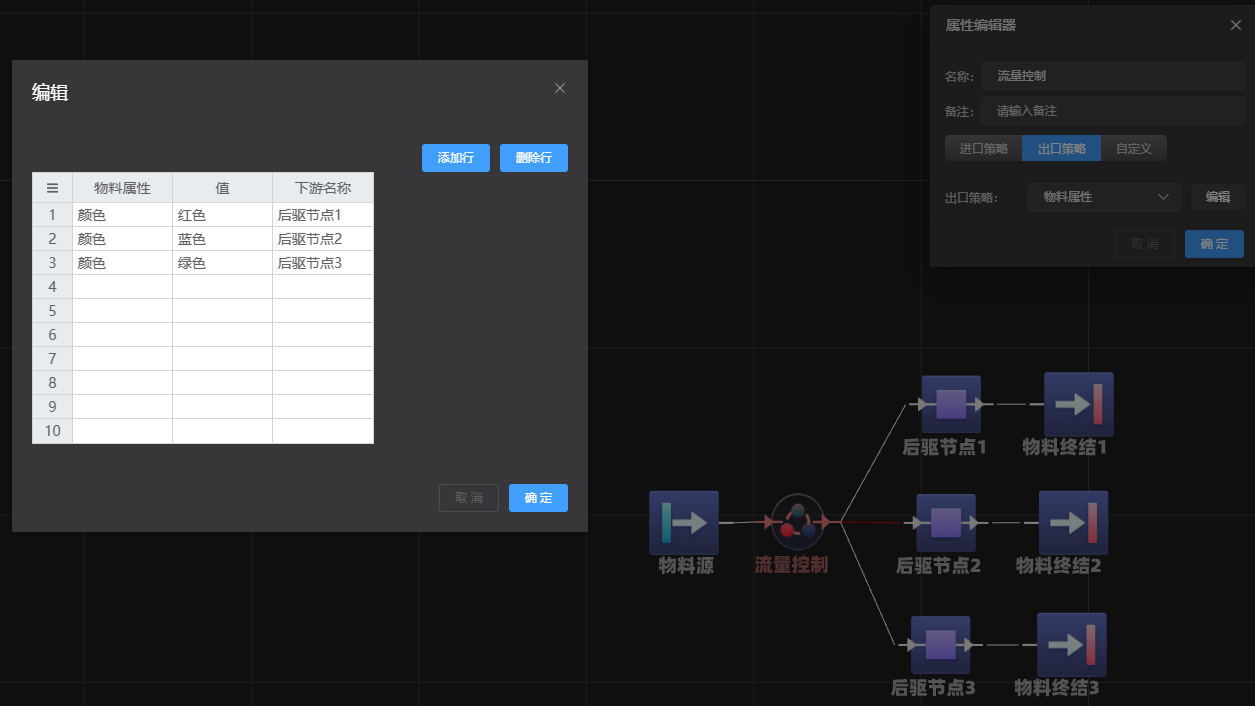
Task: Select the 物料终结3 sink node
Action: click(x=1071, y=645)
